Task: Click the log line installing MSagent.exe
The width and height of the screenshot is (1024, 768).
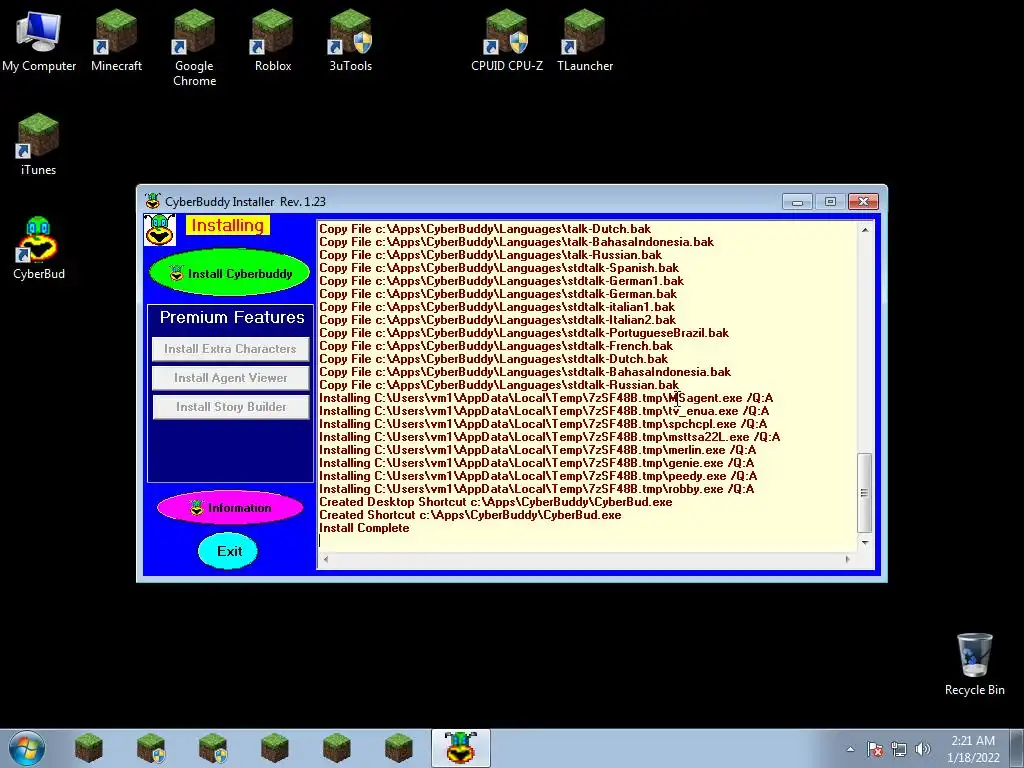Action: [x=545, y=398]
